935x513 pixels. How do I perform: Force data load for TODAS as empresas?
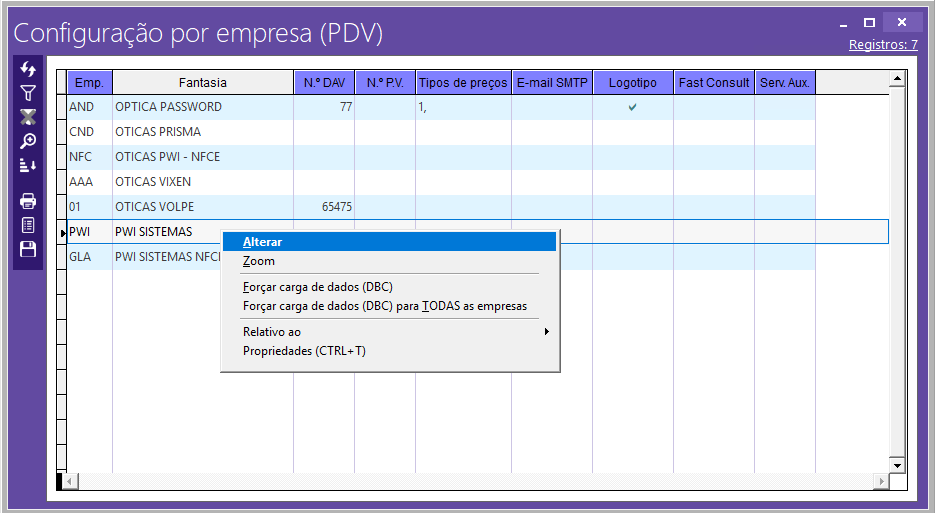click(x=384, y=306)
